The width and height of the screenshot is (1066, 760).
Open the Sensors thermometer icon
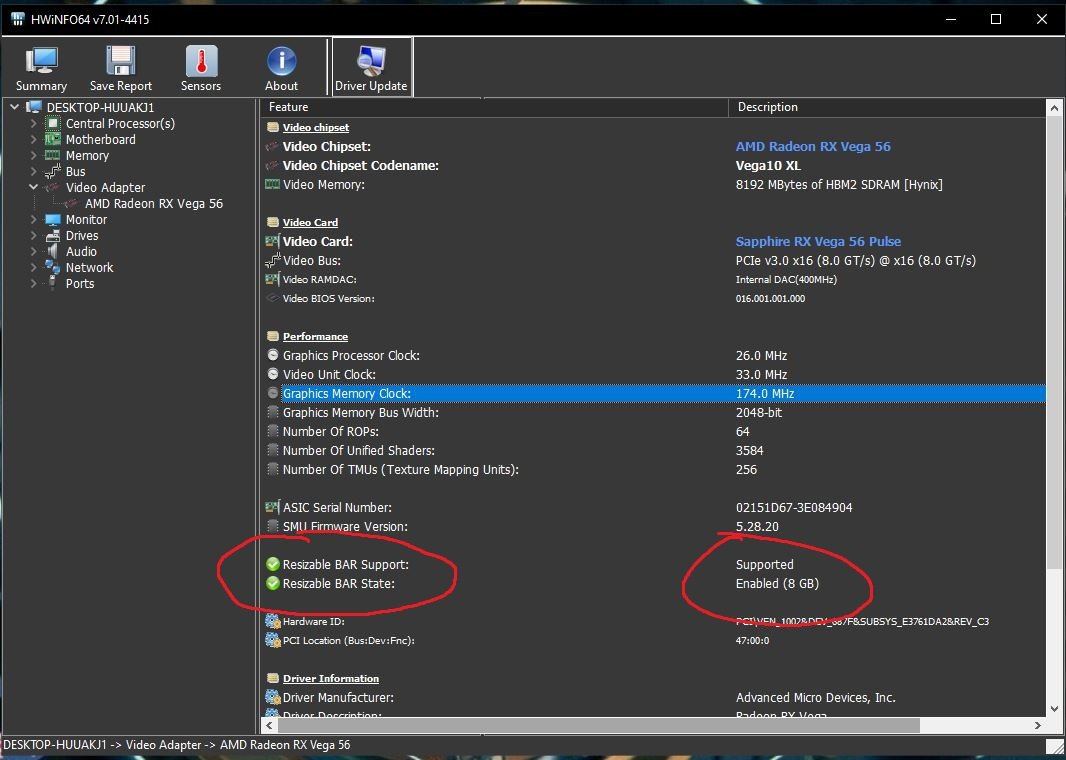pos(201,61)
